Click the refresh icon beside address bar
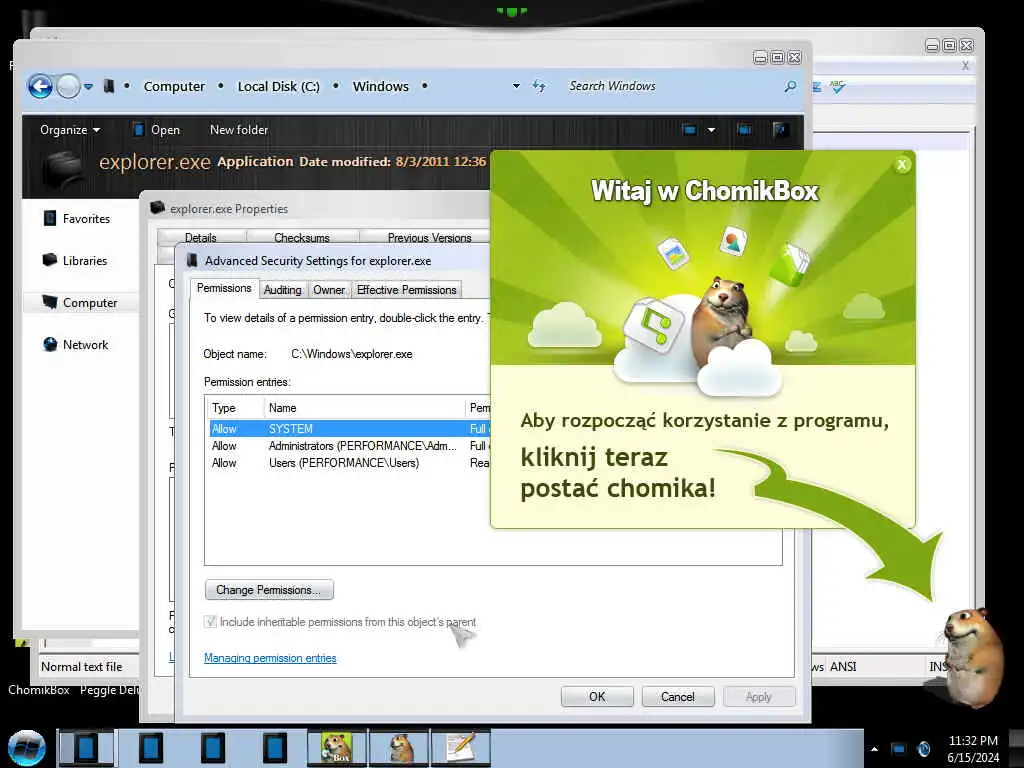 pos(539,86)
